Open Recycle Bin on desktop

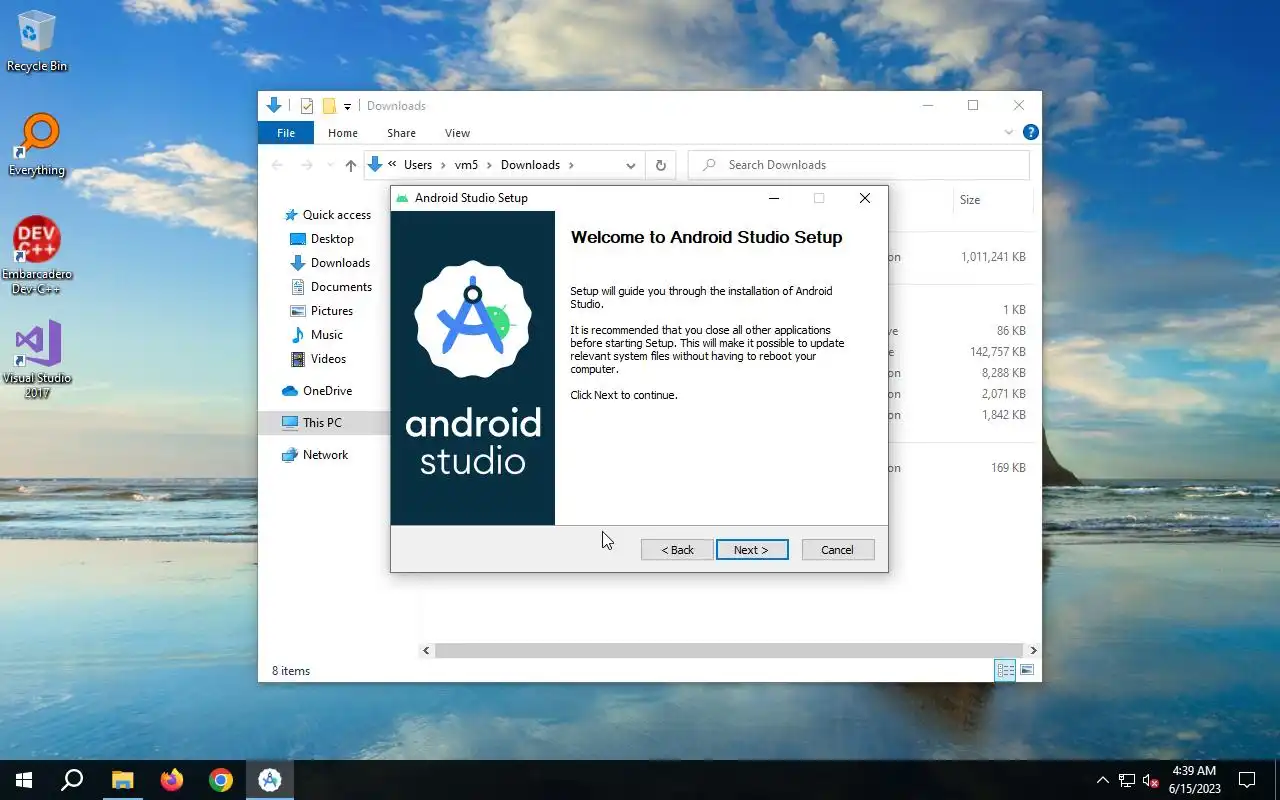coord(37,42)
